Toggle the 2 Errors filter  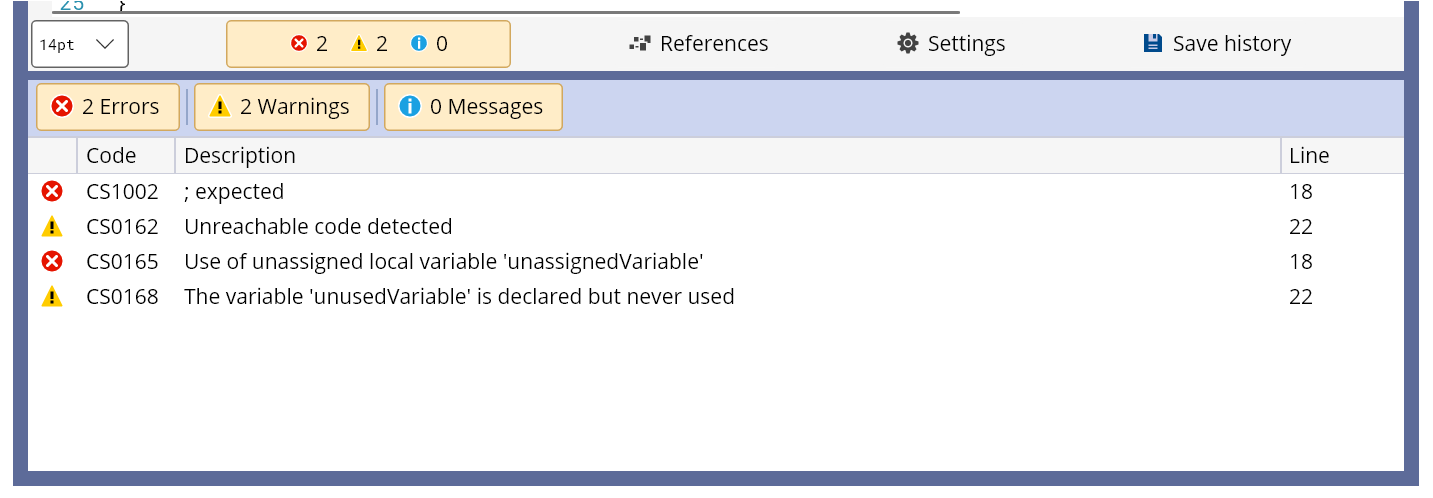coord(107,107)
